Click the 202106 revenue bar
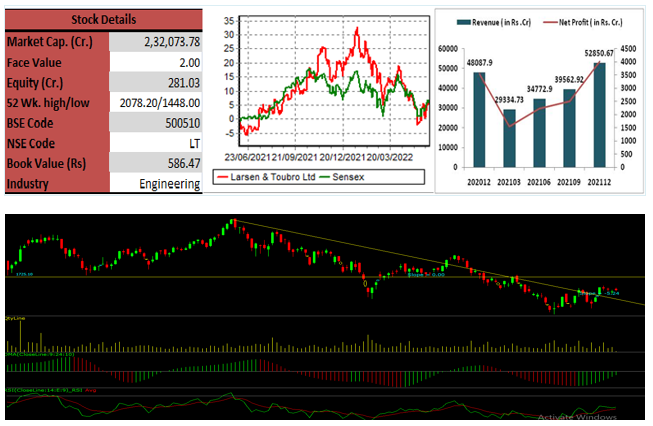Image resolution: width=653 pixels, height=426 pixels. (539, 133)
